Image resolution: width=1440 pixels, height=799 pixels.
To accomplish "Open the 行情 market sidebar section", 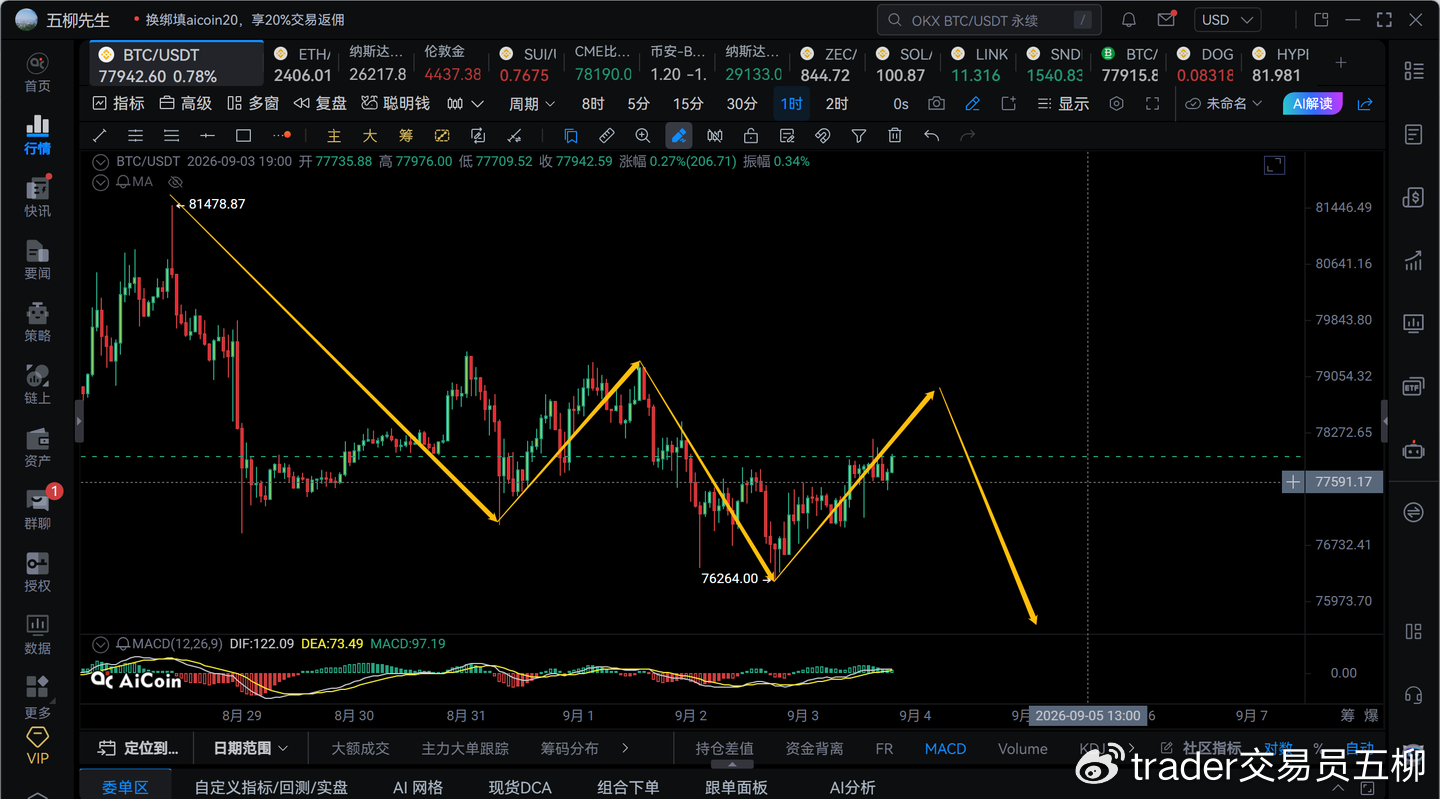I will click(38, 134).
